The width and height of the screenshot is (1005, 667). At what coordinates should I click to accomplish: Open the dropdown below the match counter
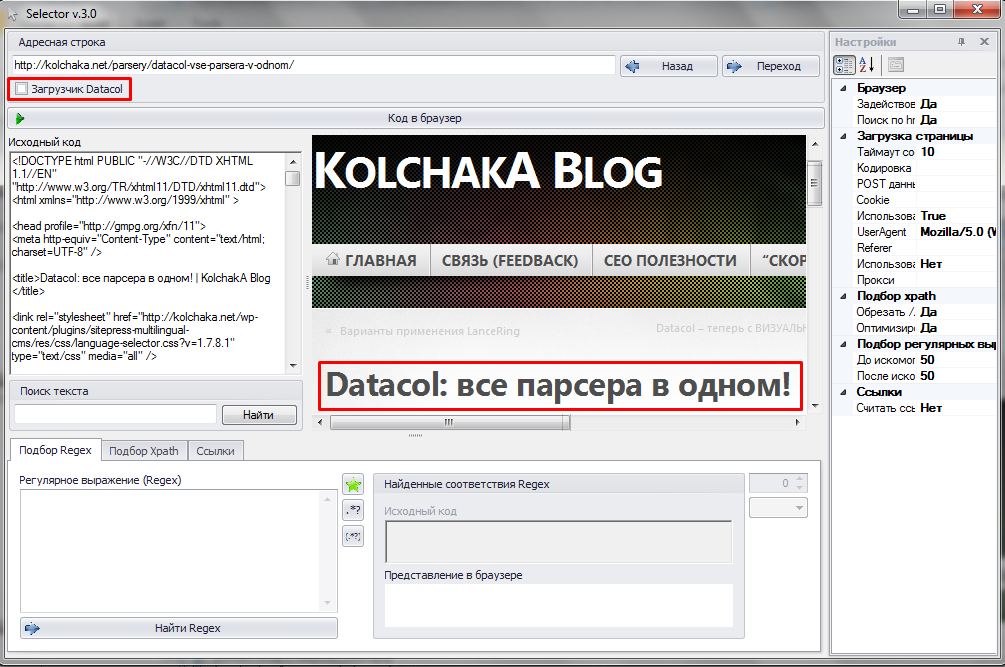click(778, 508)
